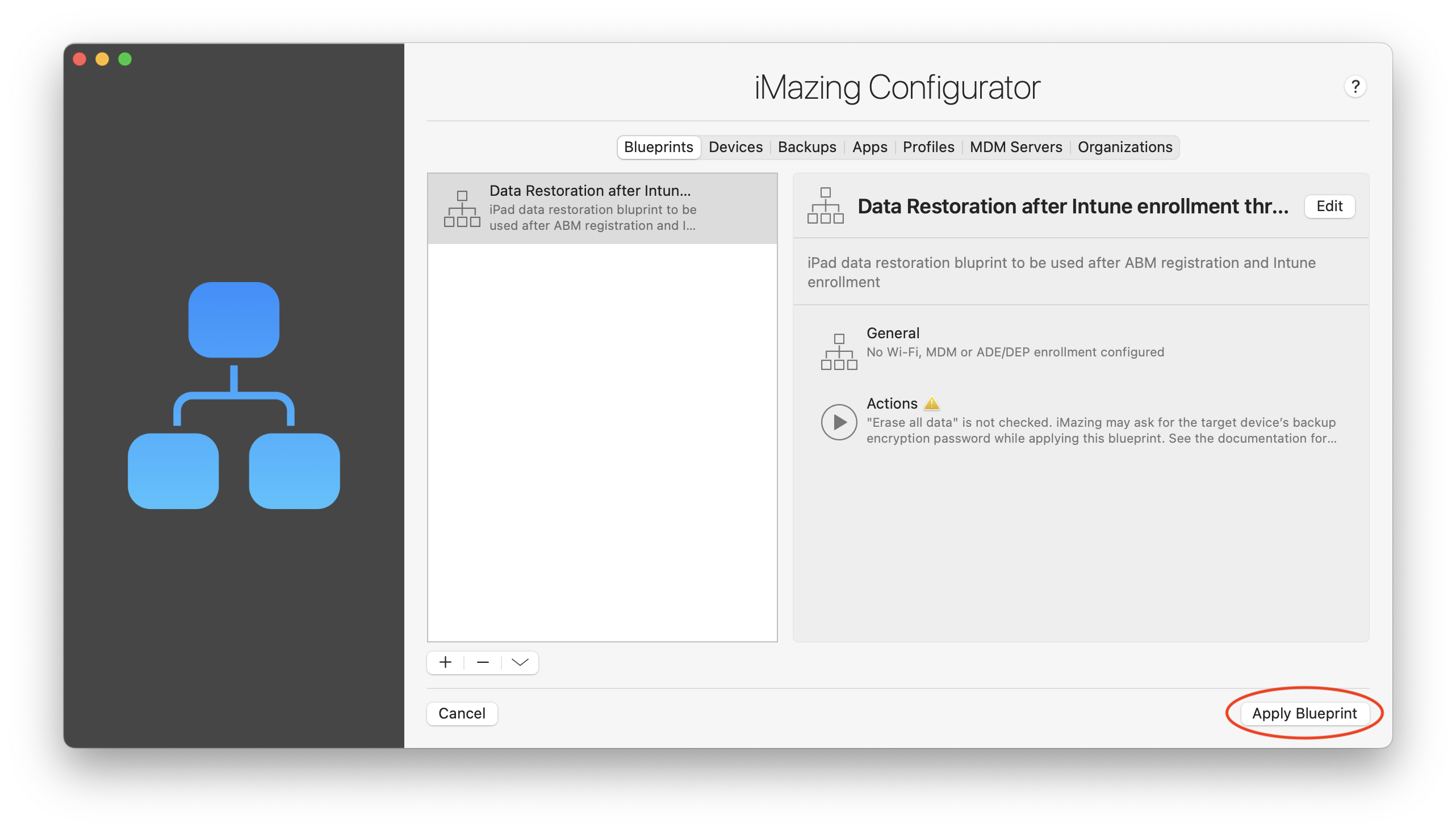Click the help question mark button
The width and height of the screenshot is (1456, 832).
coord(1355,87)
